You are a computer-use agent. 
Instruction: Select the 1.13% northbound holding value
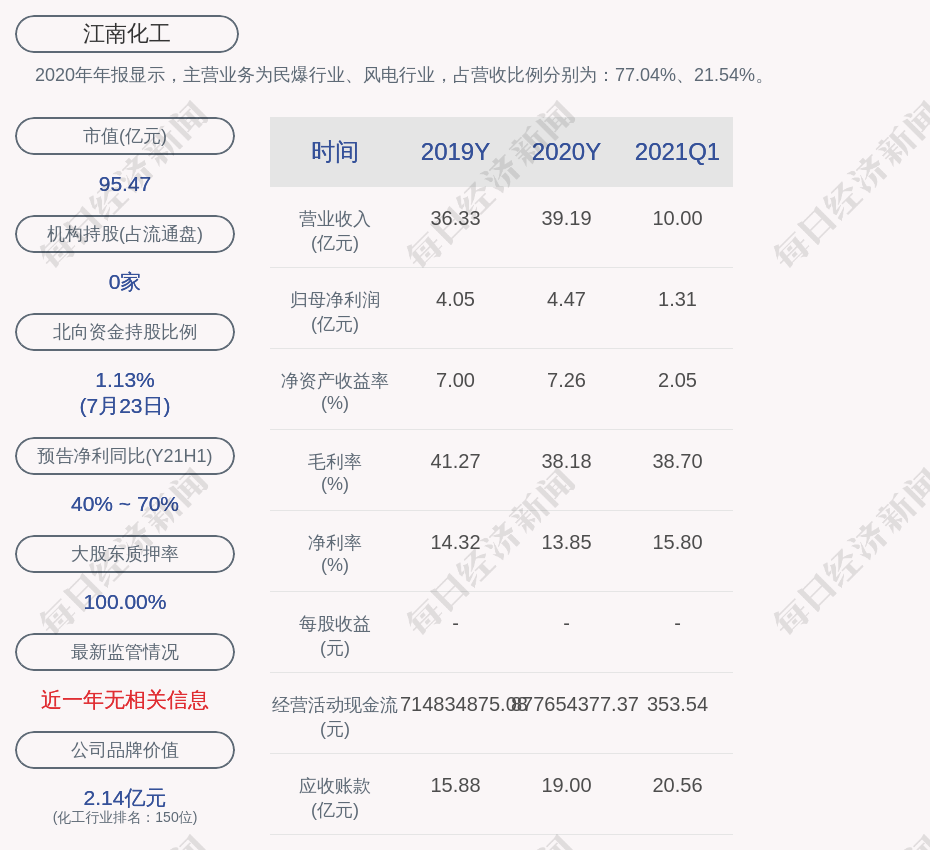(x=125, y=380)
